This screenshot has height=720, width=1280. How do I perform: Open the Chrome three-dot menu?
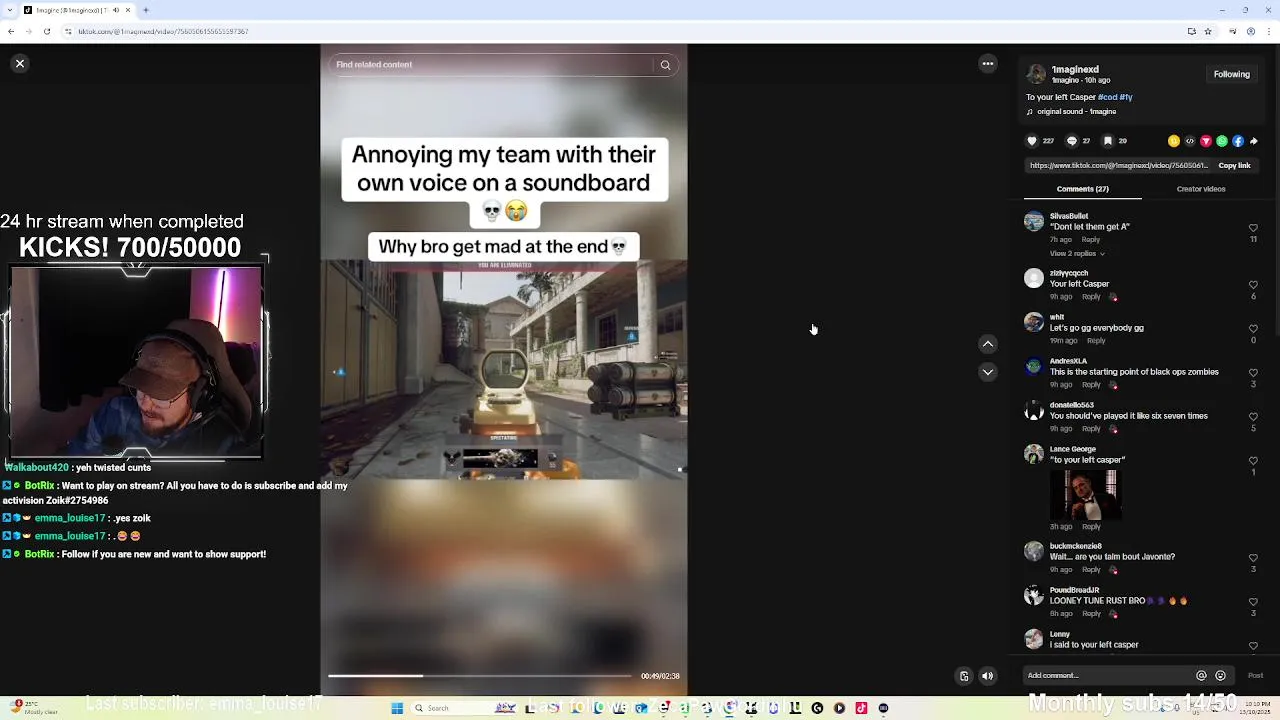(1270, 32)
